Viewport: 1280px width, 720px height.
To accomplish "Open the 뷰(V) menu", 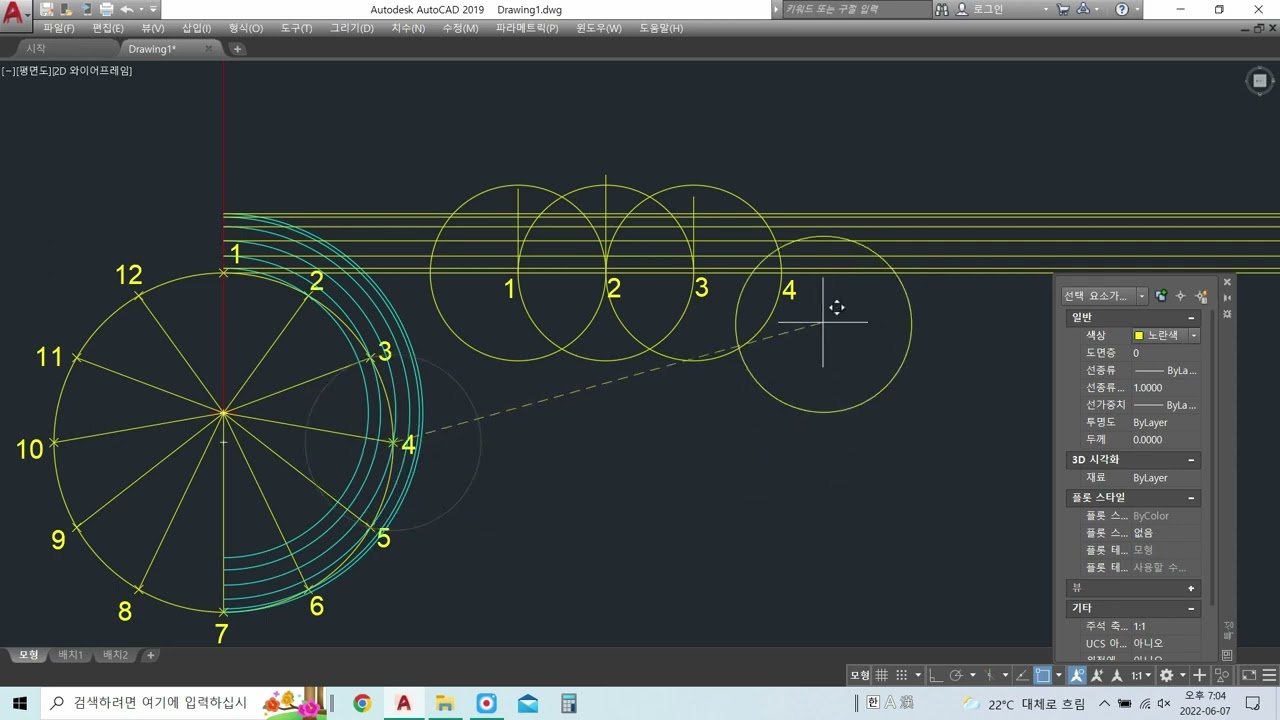I will point(153,28).
